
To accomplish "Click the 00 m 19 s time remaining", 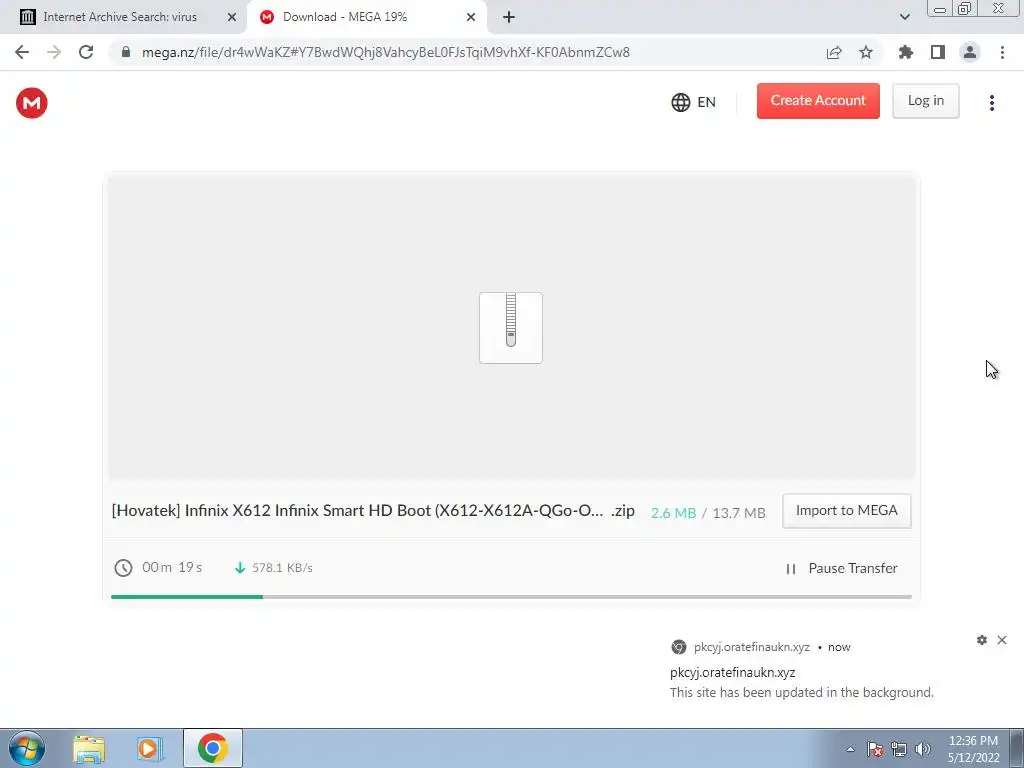I will pyautogui.click(x=172, y=568).
